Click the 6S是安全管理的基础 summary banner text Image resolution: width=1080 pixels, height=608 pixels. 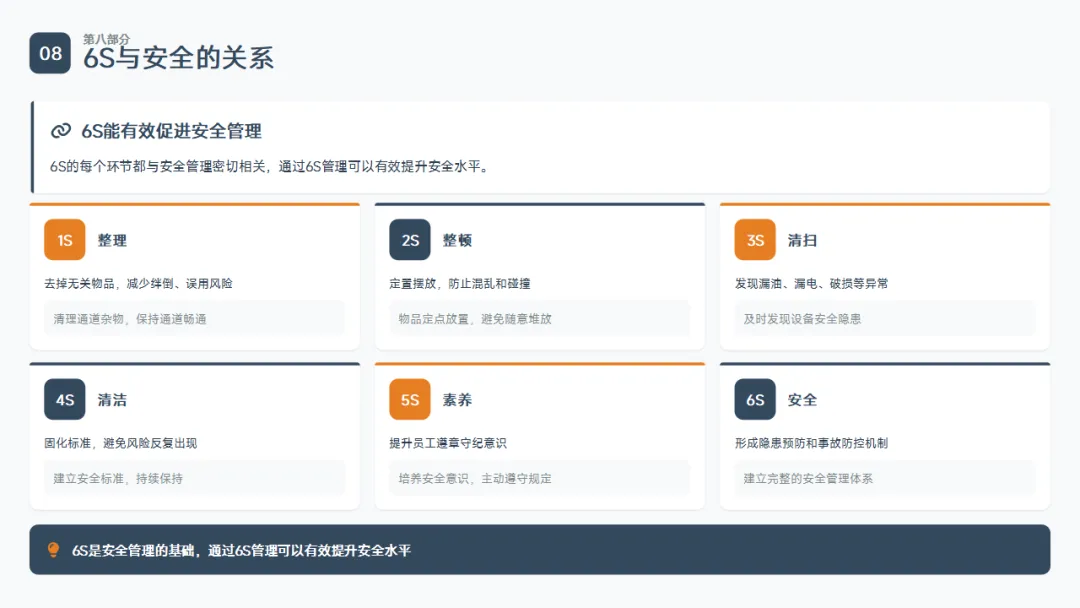click(x=241, y=550)
